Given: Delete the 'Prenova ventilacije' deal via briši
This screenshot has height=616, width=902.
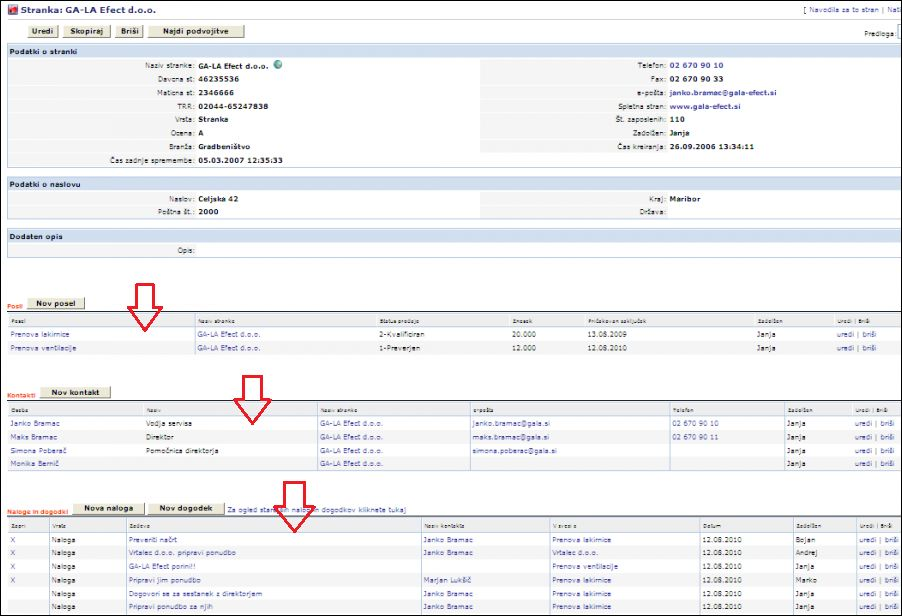Looking at the screenshot, I should coord(869,348).
